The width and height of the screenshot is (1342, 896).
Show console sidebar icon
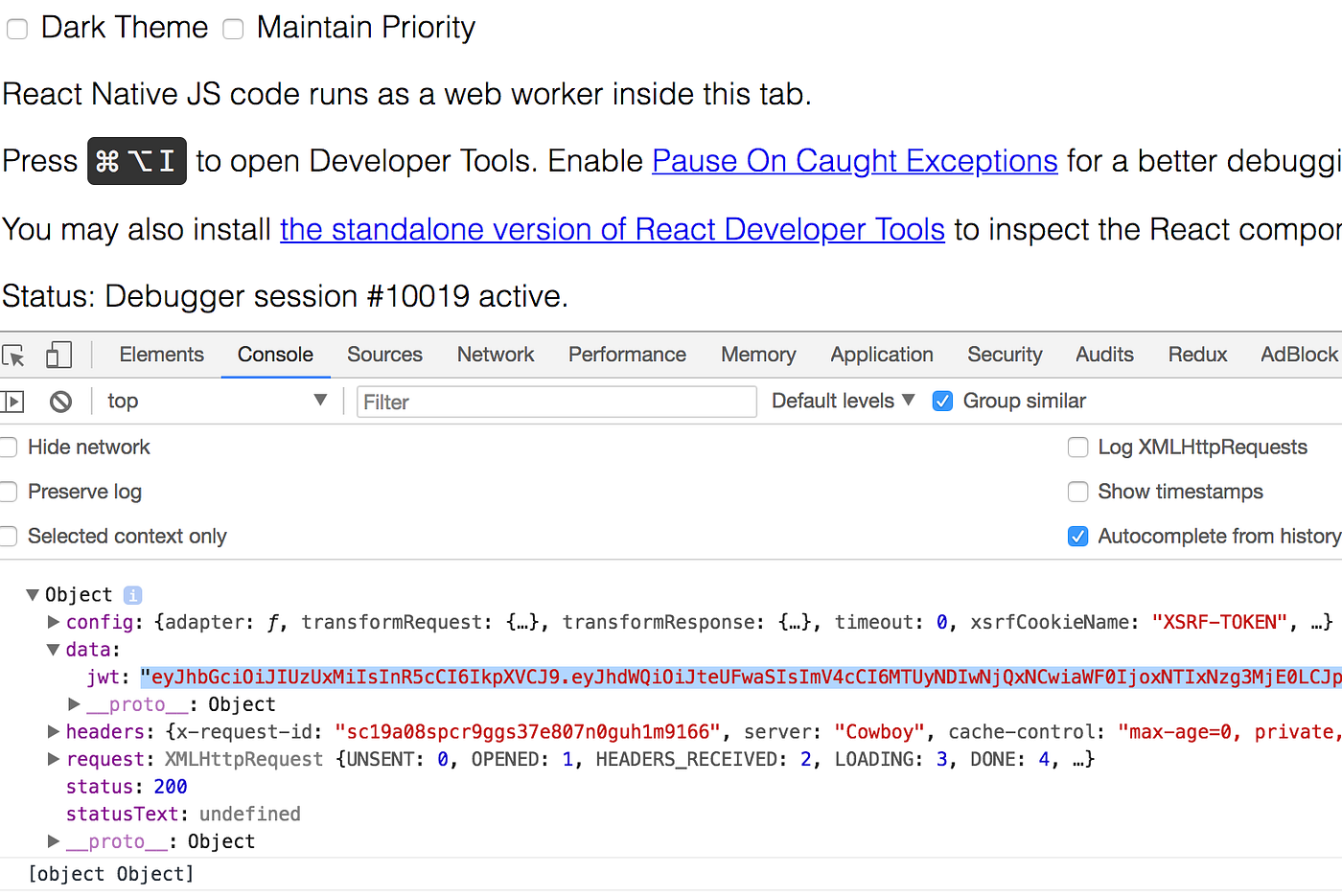pyautogui.click(x=12, y=402)
